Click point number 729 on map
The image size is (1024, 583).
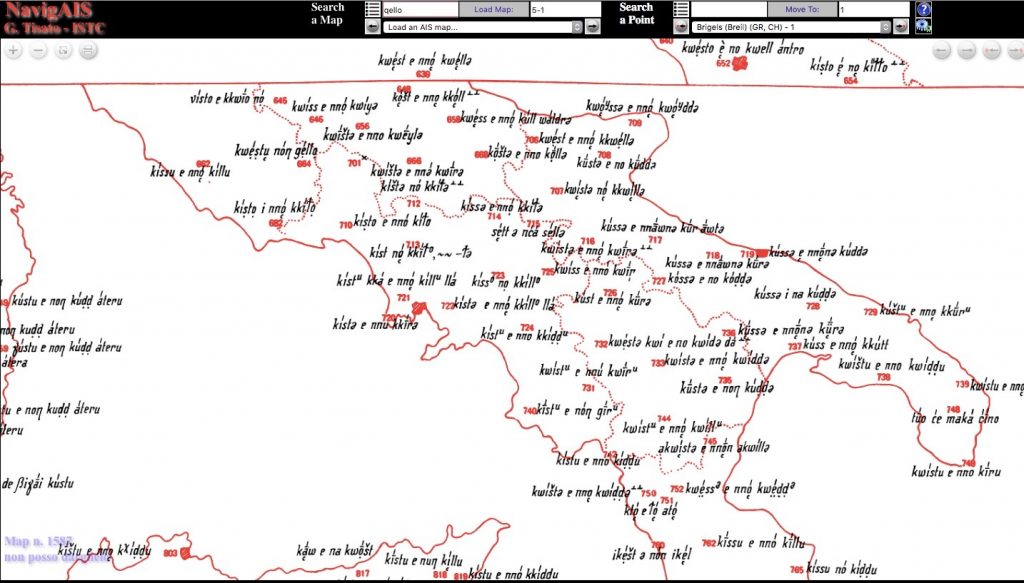(871, 312)
